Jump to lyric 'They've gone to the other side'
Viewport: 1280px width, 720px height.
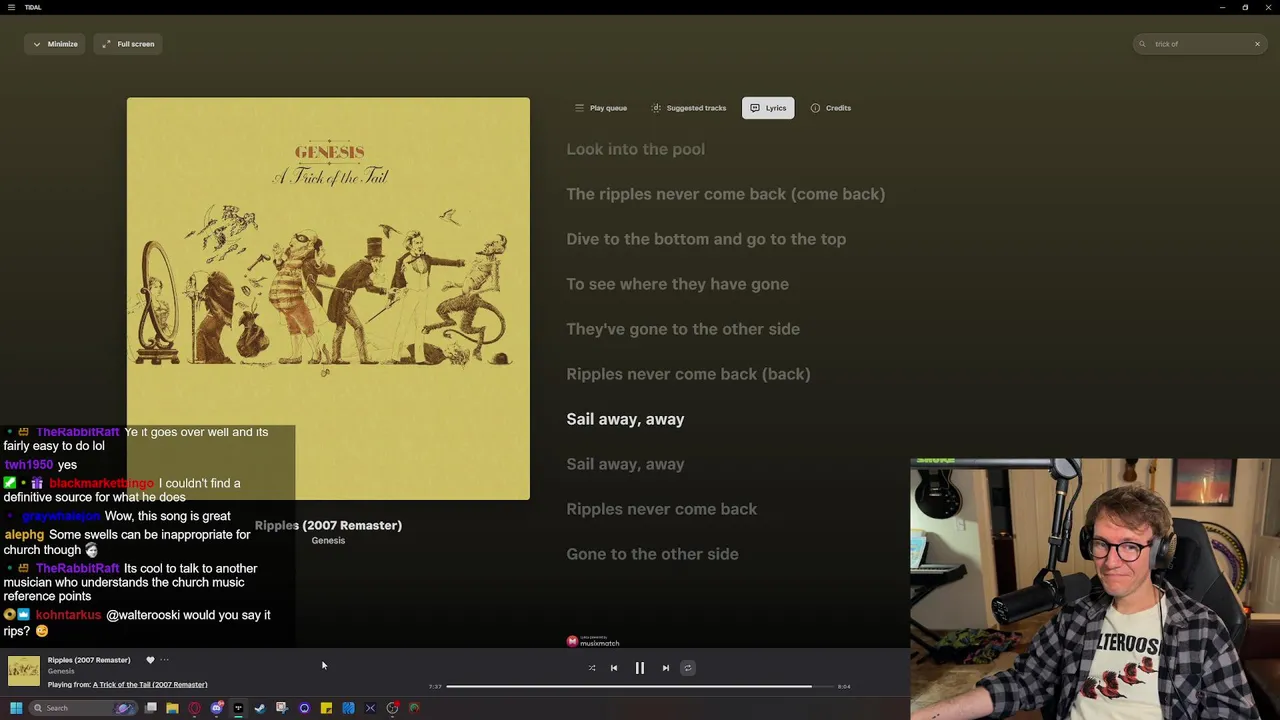point(683,329)
